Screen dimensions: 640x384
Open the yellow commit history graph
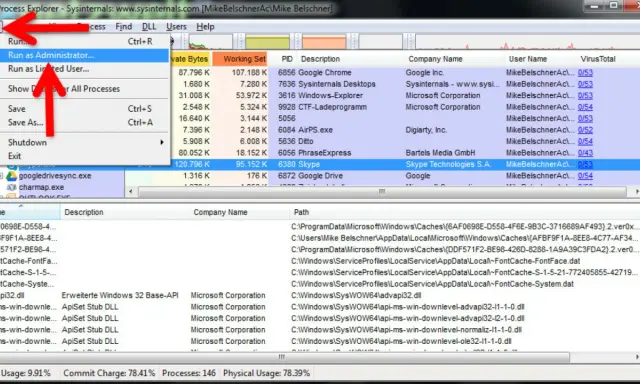(x=267, y=42)
